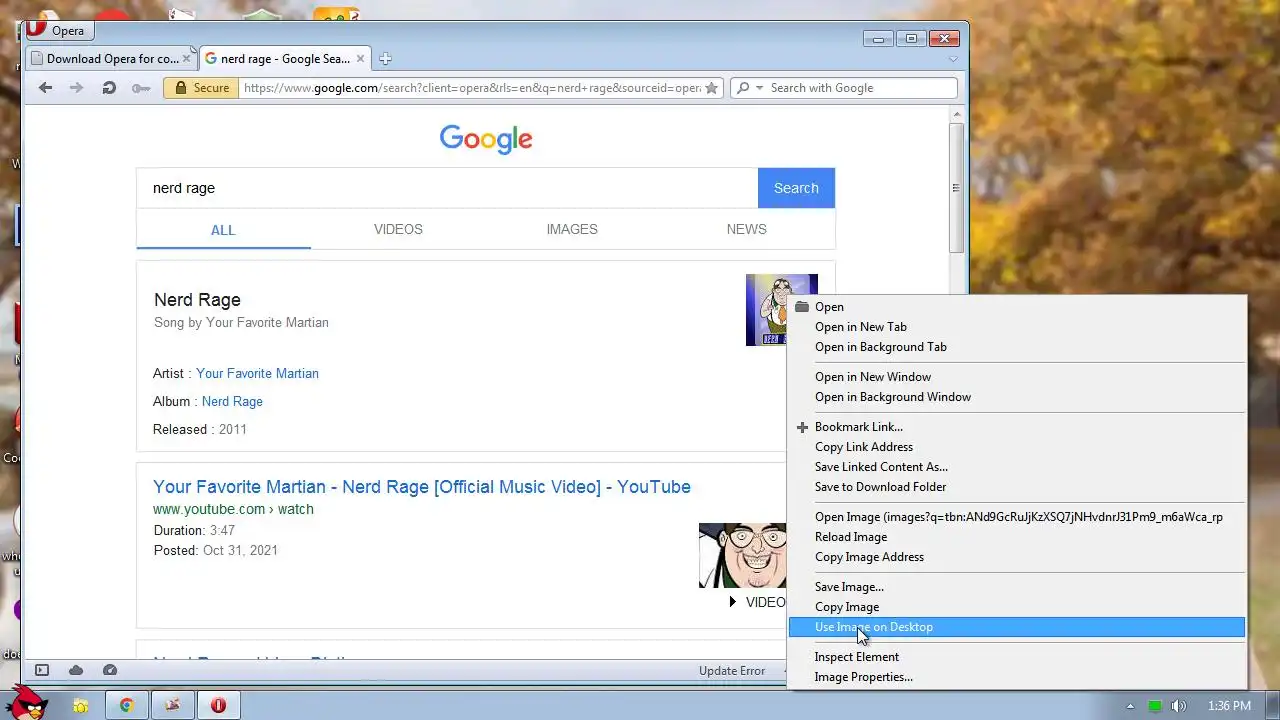The height and width of the screenshot is (720, 1280).
Task: Click the 1:36 PM clock
Action: [x=1229, y=706]
